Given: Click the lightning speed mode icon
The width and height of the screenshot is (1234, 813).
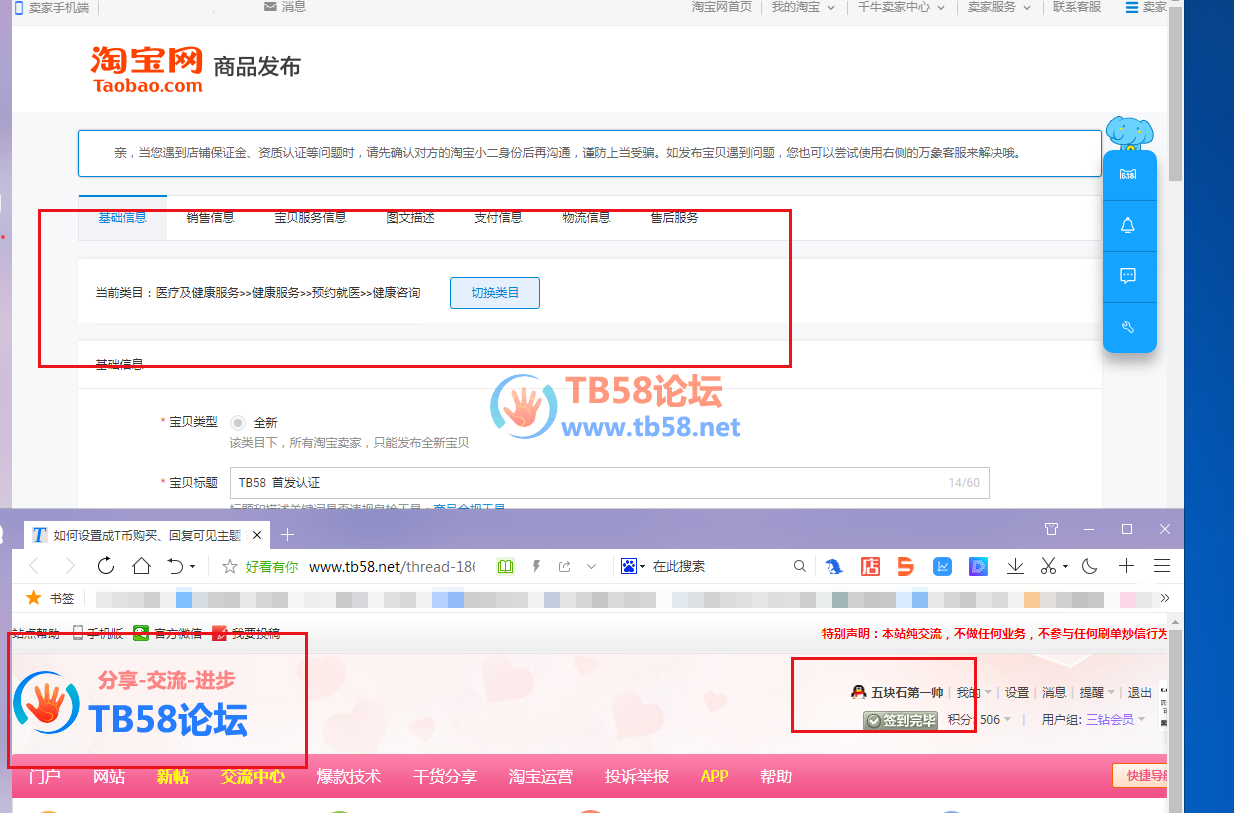Looking at the screenshot, I should coord(536,566).
